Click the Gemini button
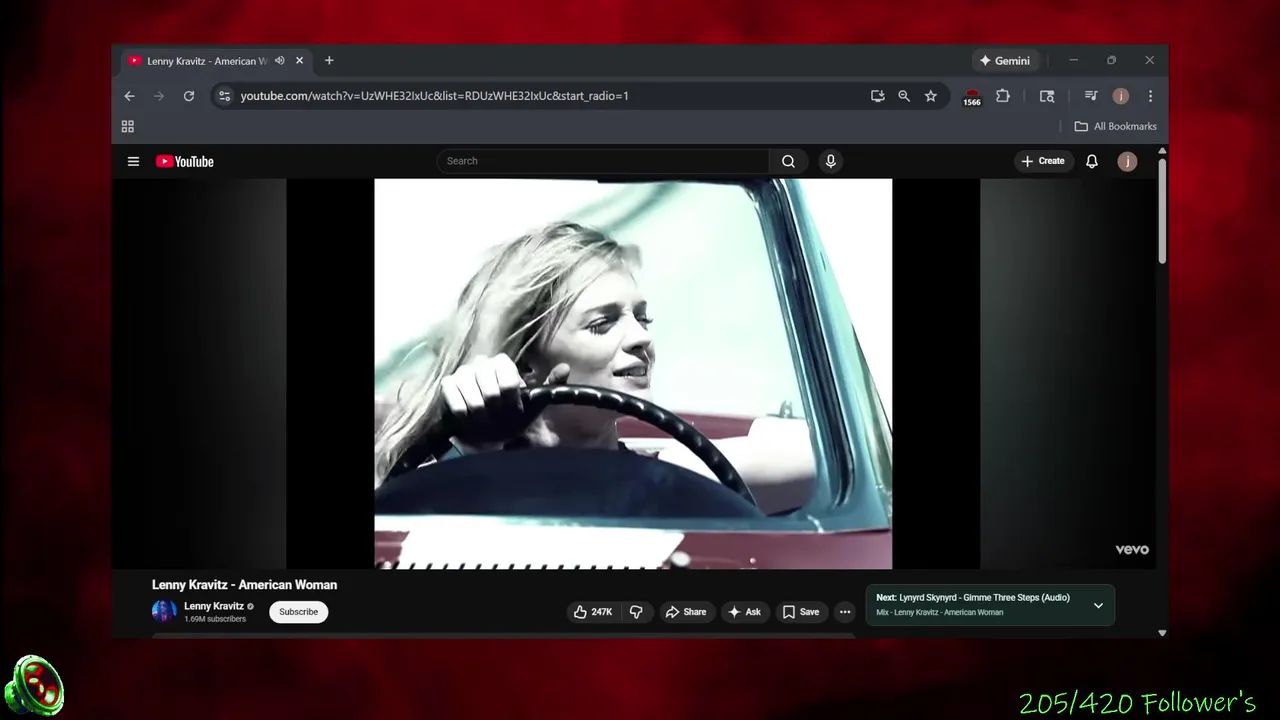1280x720 pixels. click(x=1005, y=61)
